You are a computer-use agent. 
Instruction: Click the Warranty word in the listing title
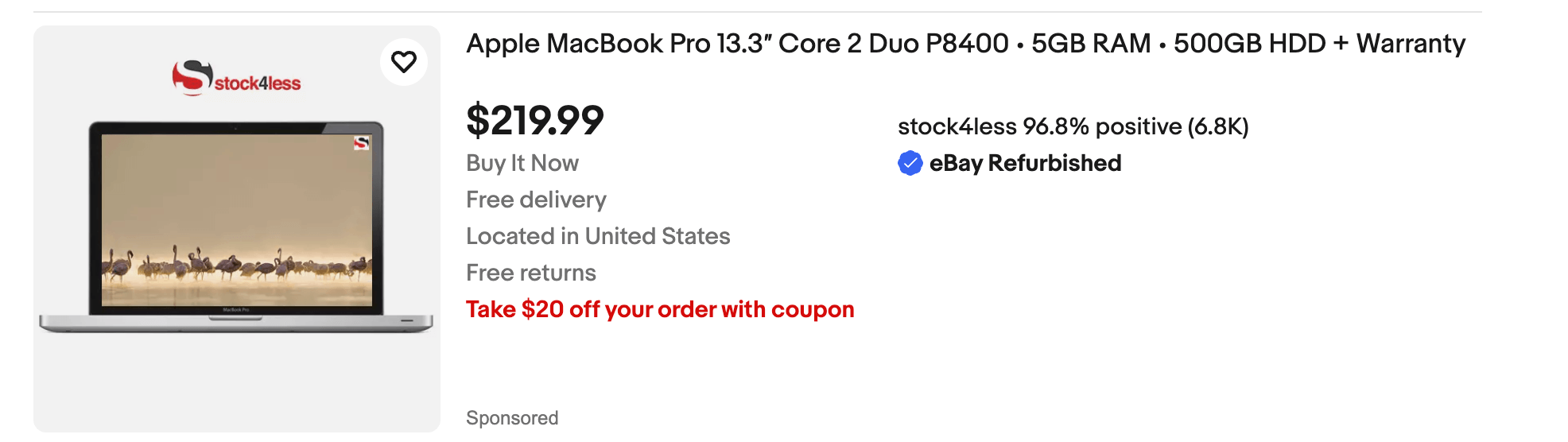[x=1411, y=44]
